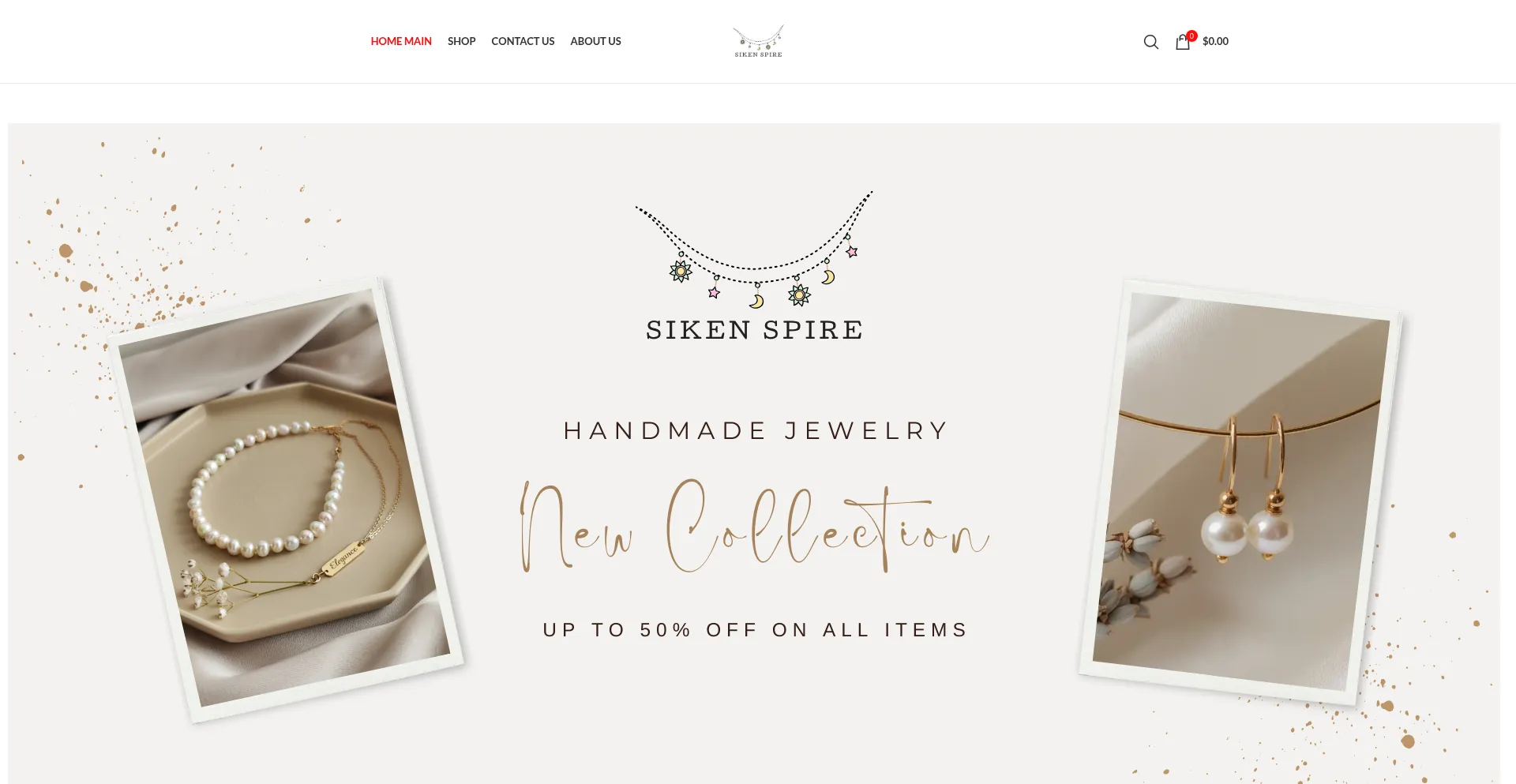Image resolution: width=1516 pixels, height=784 pixels.
Task: Select the pearl earrings photo
Action: tap(1240, 491)
